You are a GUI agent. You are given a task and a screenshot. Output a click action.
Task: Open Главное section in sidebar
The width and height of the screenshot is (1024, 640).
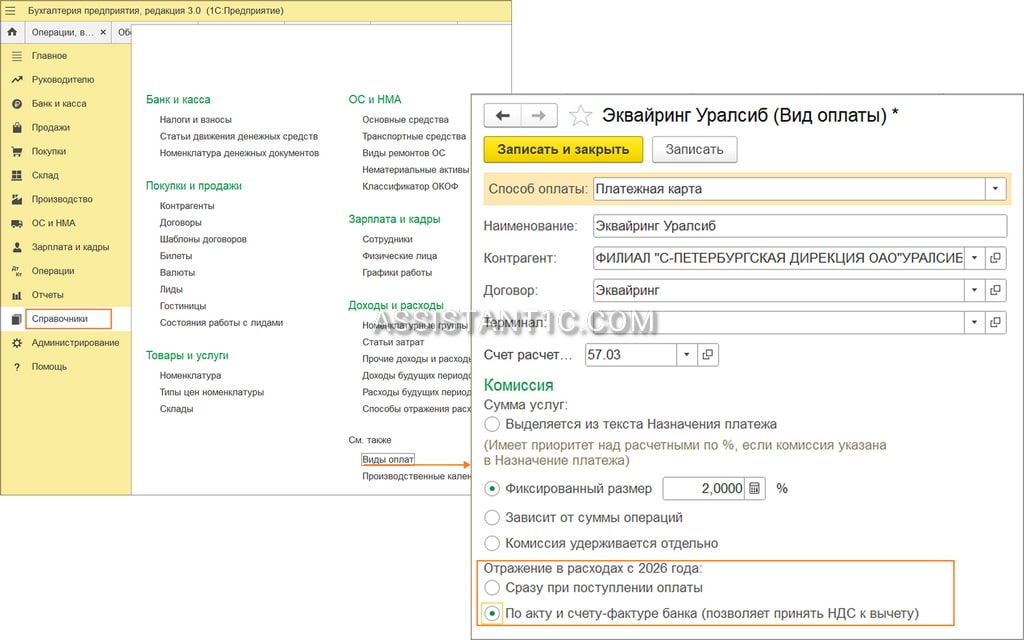coord(50,56)
